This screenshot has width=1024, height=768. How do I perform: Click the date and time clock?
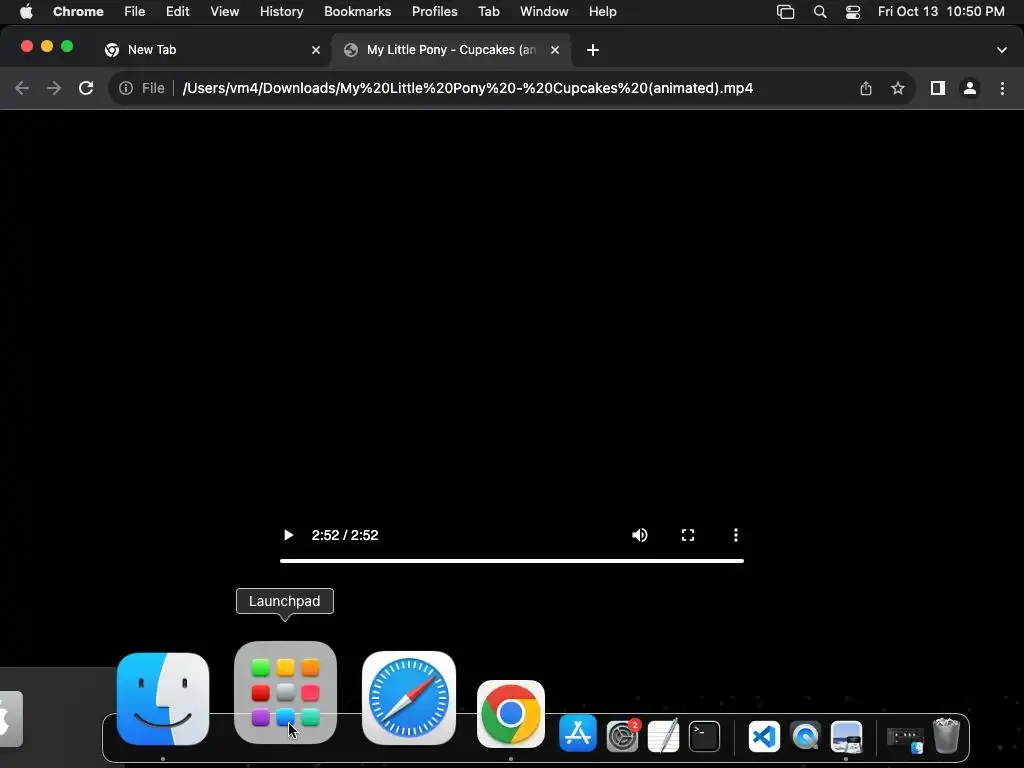pos(941,12)
